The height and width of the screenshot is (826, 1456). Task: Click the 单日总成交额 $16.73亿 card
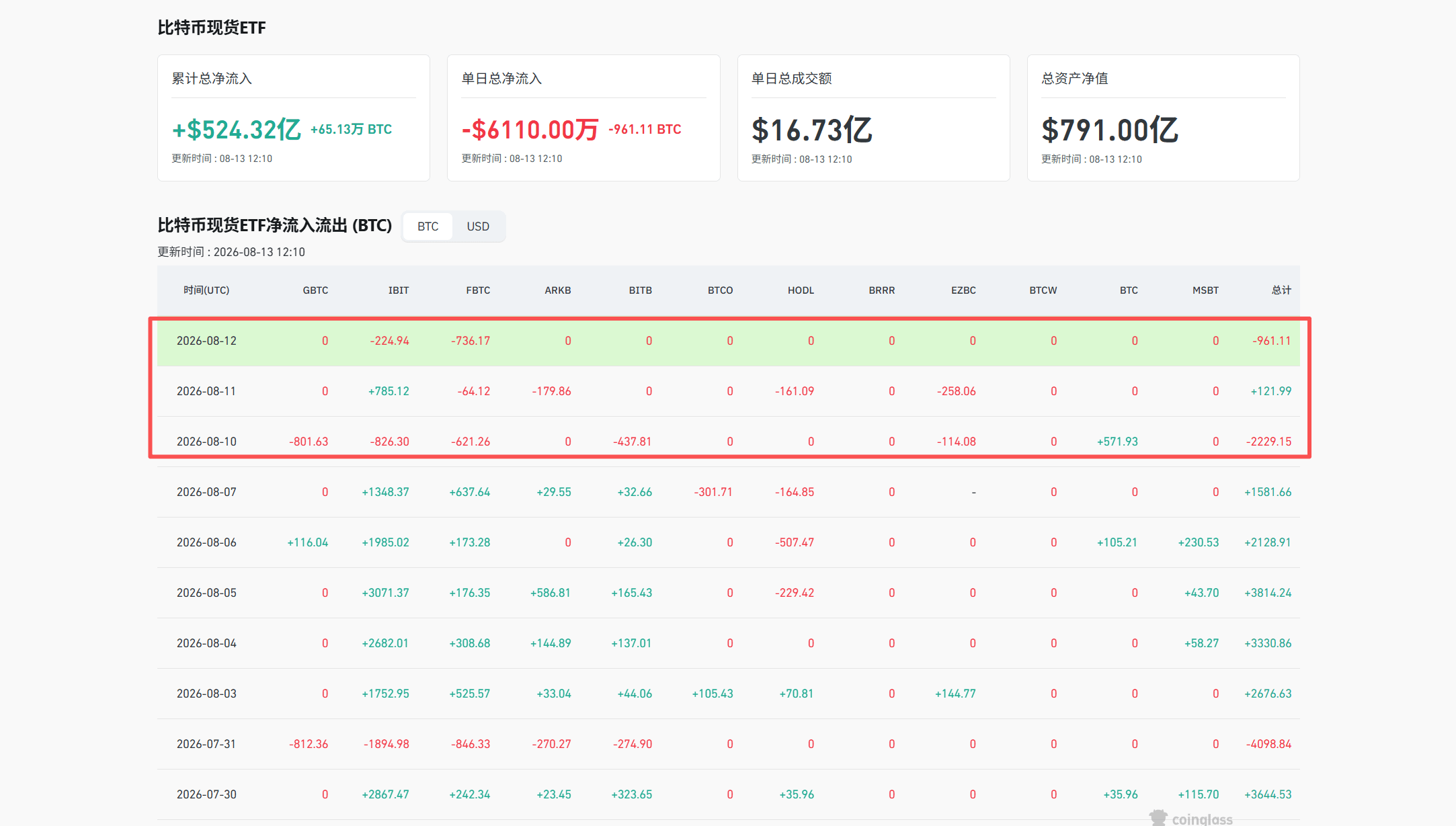(873, 118)
